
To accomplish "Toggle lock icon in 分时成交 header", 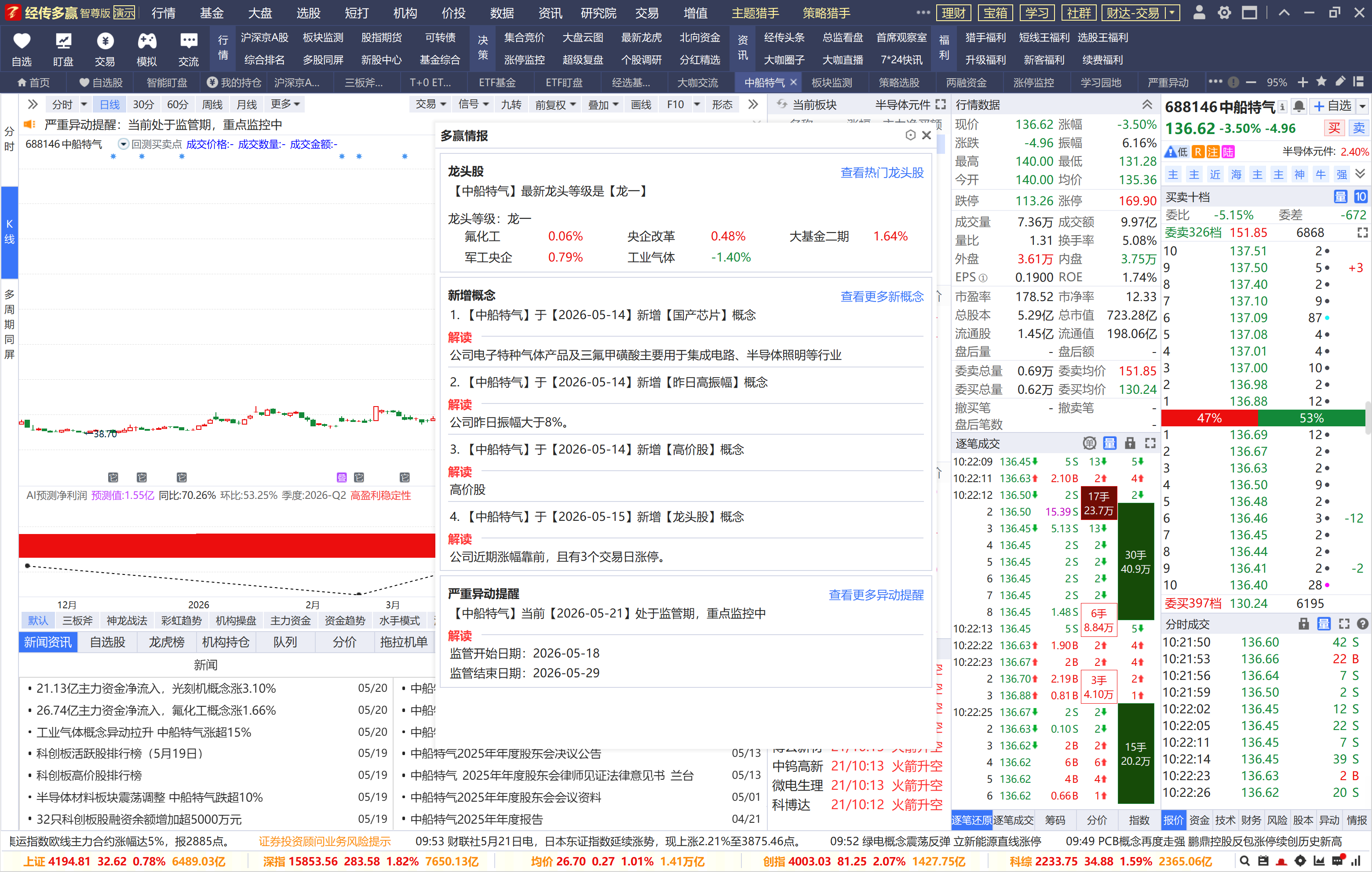I will click(1304, 624).
